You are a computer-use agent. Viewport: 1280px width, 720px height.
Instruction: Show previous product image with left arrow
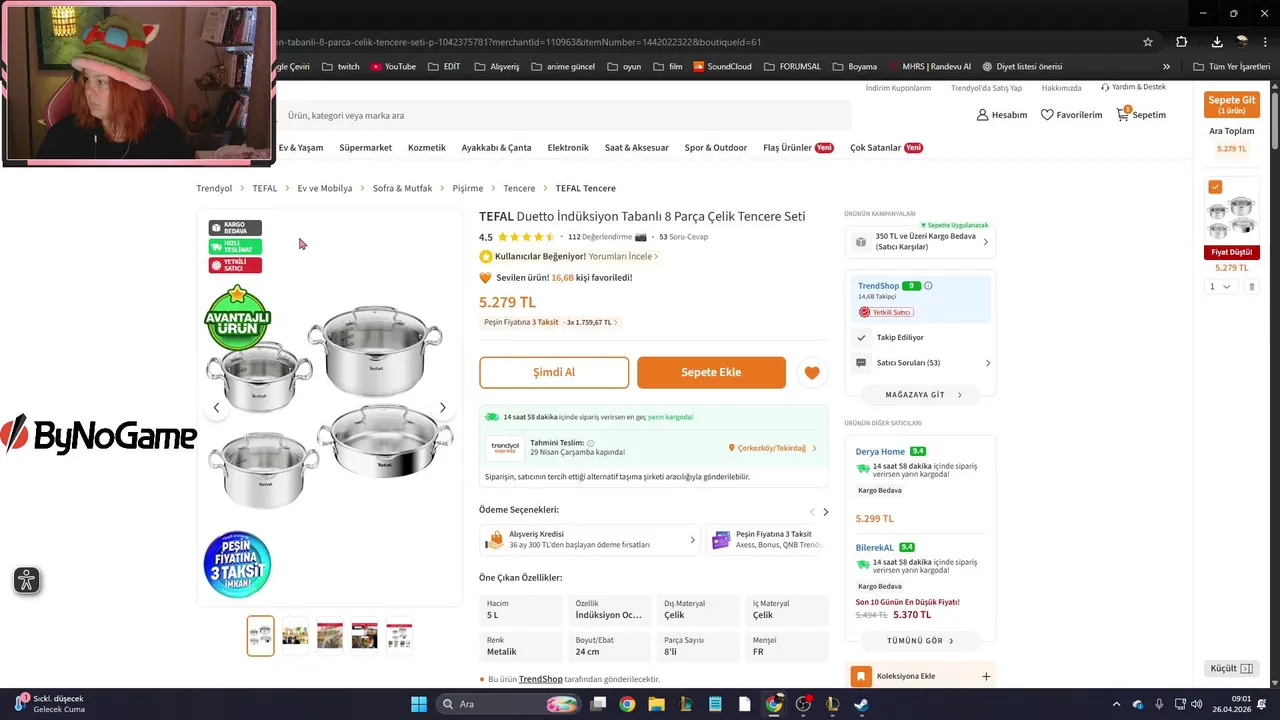tap(216, 408)
